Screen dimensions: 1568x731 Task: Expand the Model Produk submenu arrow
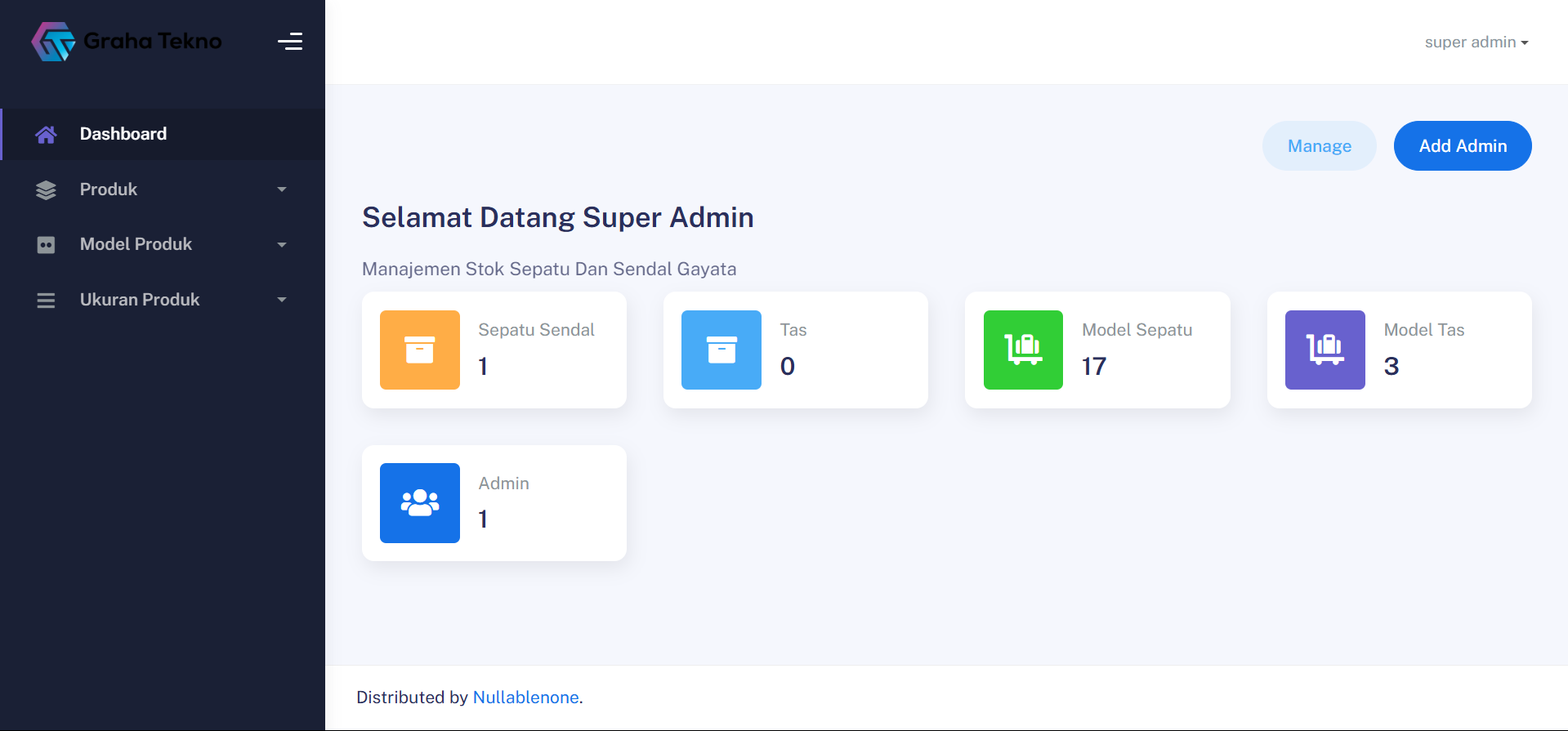tap(282, 245)
